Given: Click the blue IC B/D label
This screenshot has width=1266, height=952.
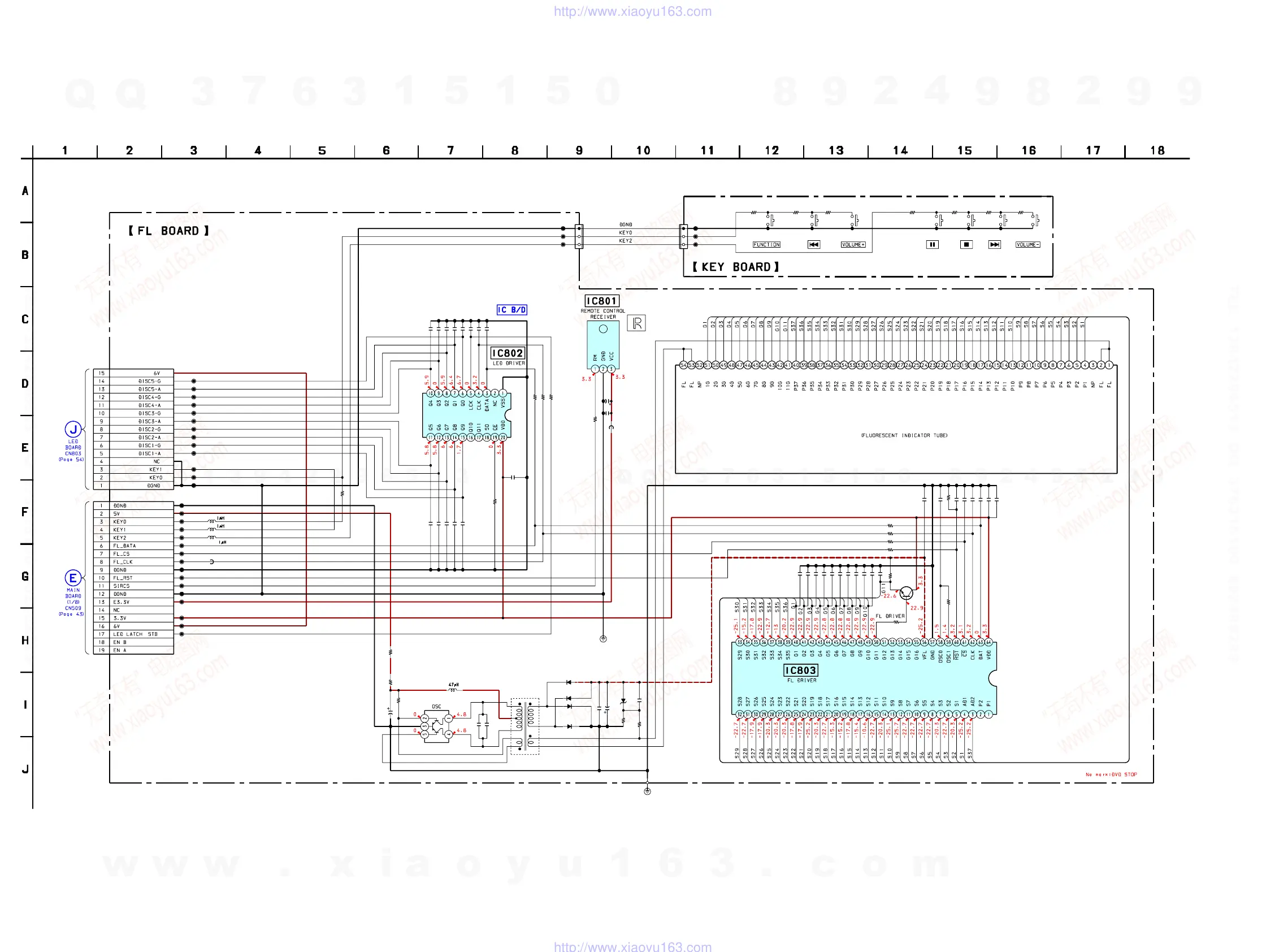Looking at the screenshot, I should pos(511,310).
